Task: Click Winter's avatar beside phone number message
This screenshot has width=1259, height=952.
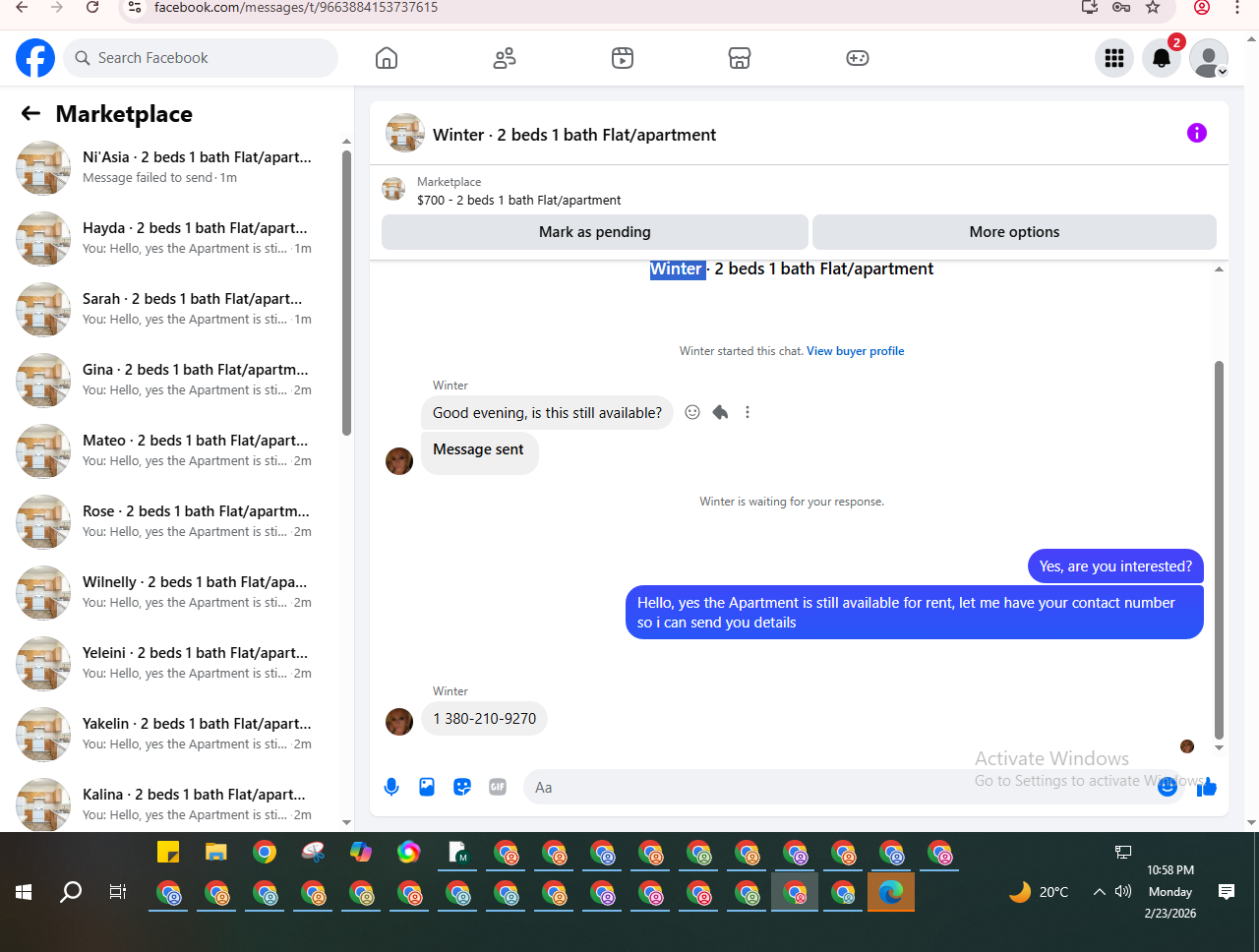Action: pyautogui.click(x=399, y=722)
